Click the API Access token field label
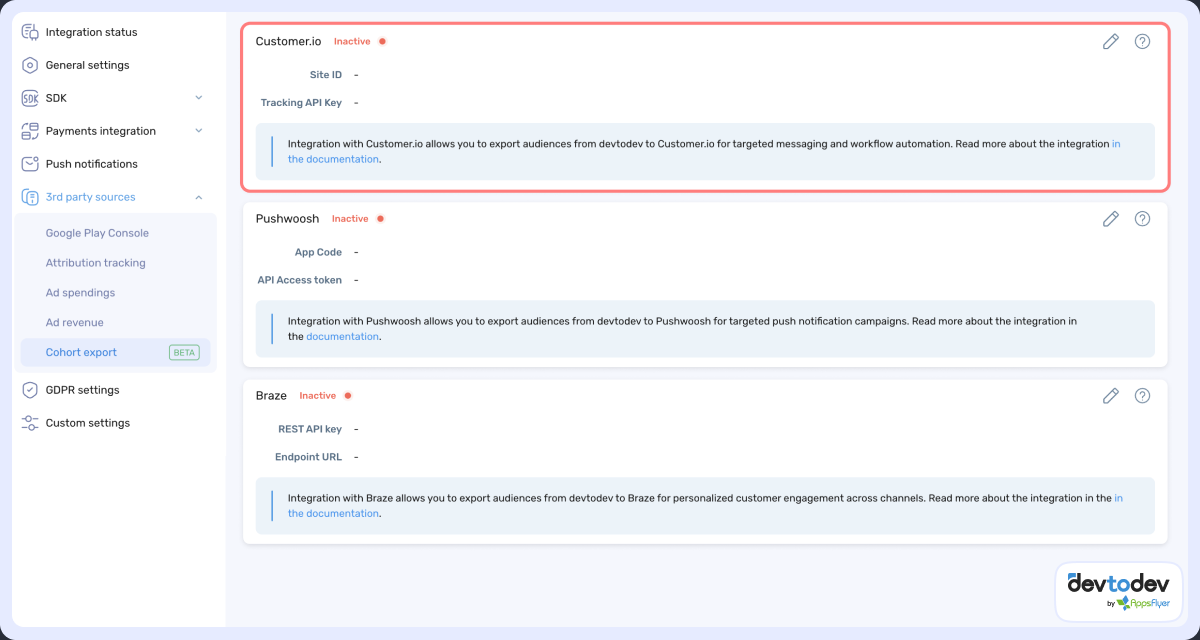 click(300, 280)
